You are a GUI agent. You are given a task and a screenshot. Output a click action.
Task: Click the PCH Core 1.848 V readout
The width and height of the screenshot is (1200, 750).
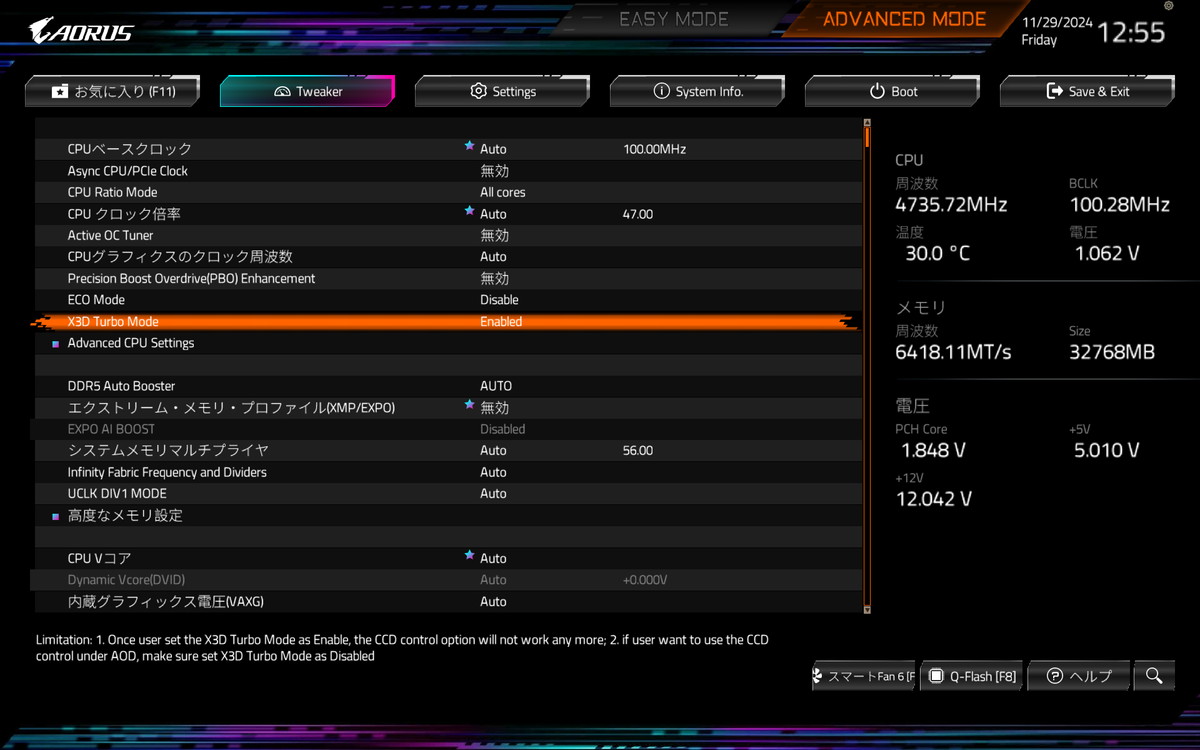933,450
